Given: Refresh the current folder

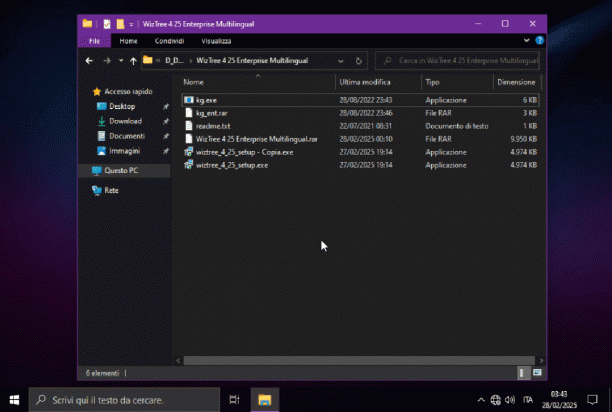Looking at the screenshot, I should [x=358, y=61].
